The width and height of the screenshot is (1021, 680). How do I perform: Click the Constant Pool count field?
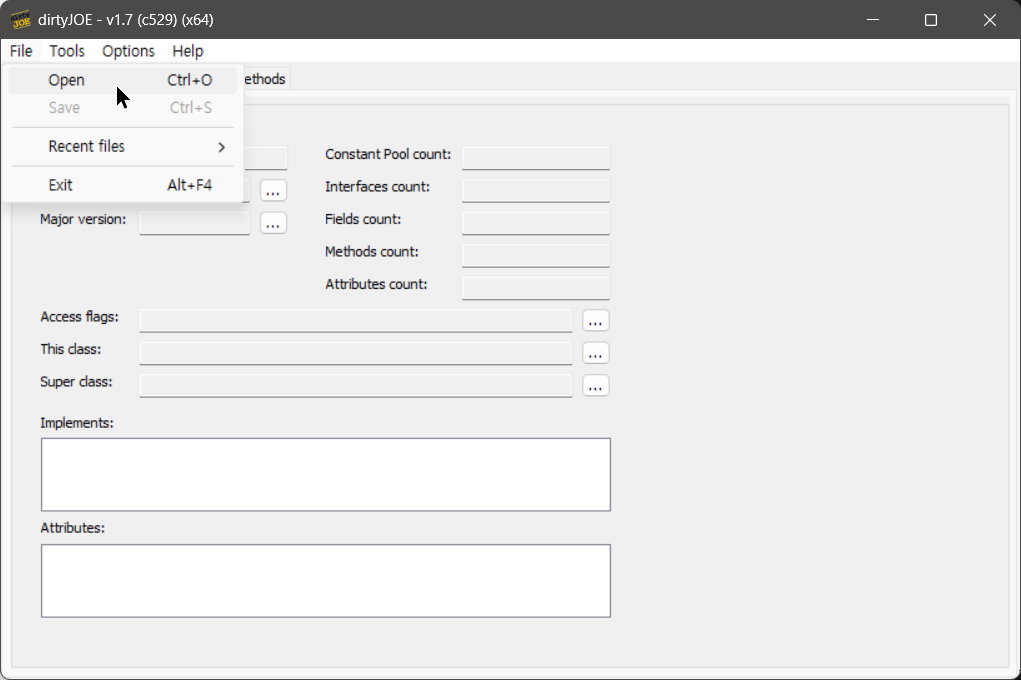(x=536, y=158)
